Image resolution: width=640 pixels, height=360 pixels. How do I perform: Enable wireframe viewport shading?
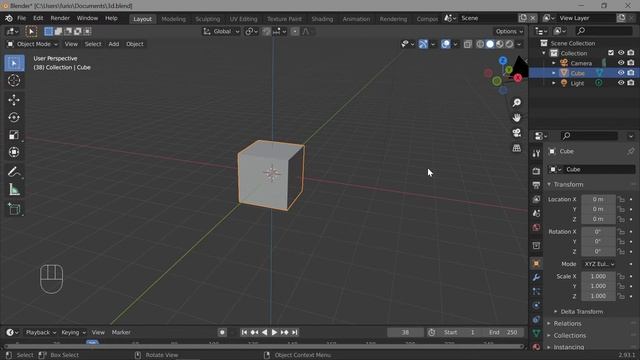coord(480,44)
